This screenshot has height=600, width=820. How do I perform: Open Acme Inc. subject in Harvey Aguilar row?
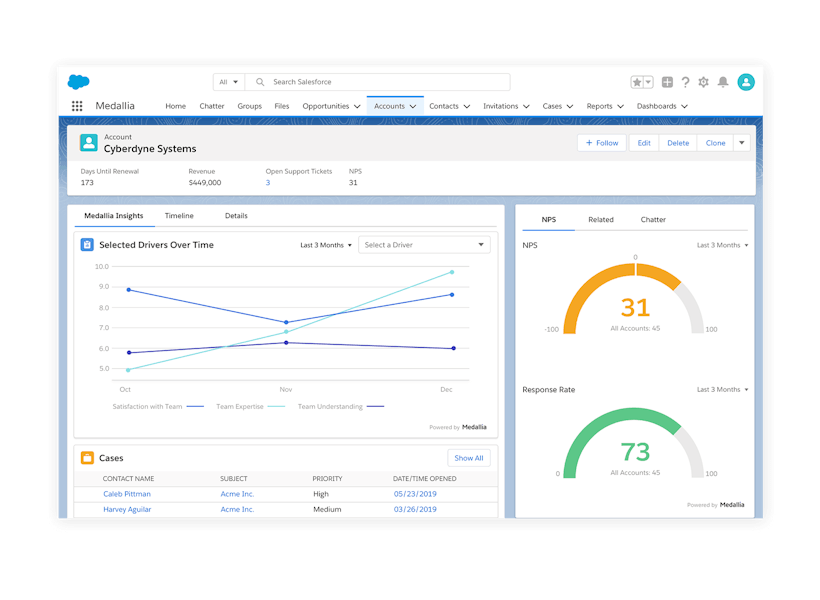[x=237, y=509]
